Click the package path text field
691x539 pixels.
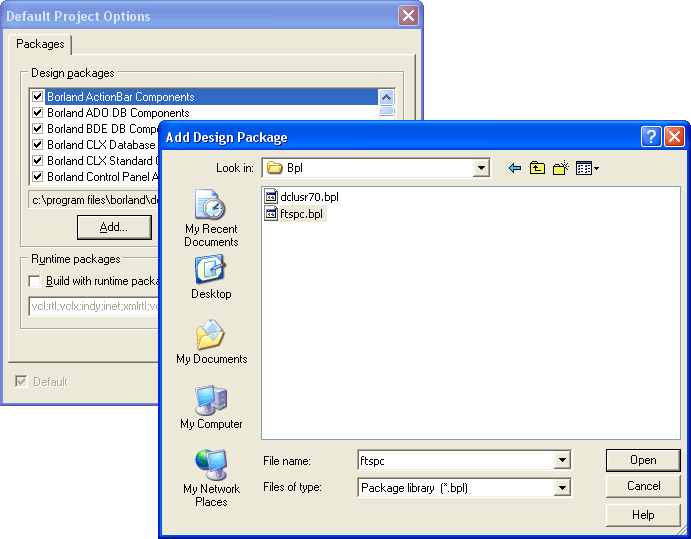pos(94,200)
